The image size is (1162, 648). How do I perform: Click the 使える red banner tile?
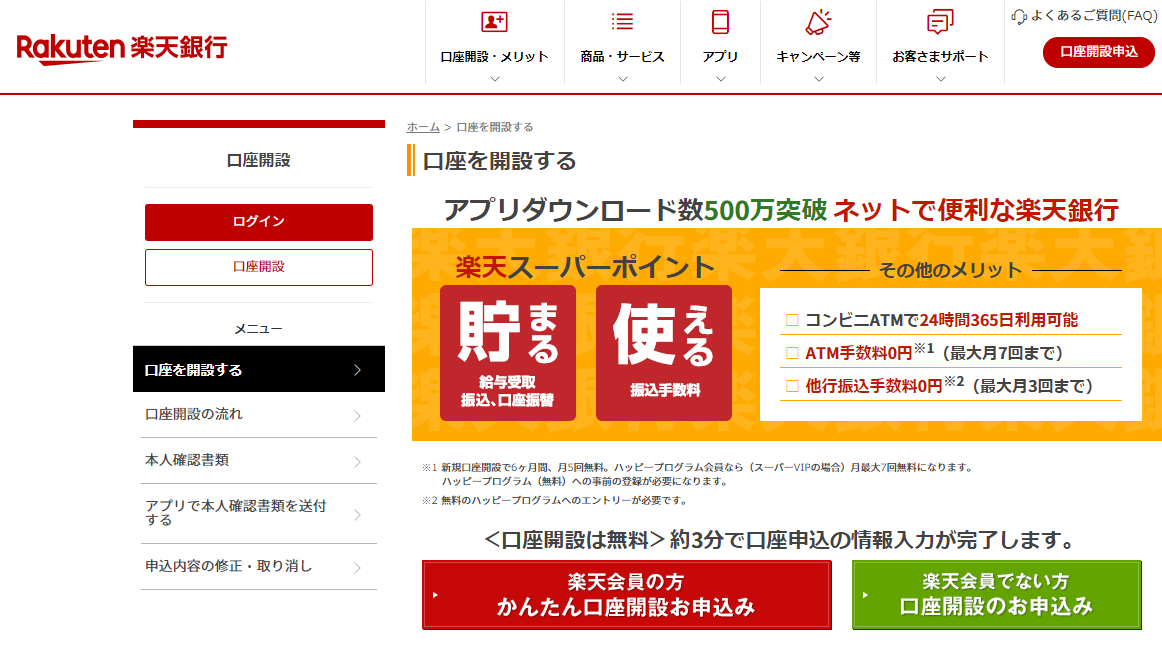click(x=664, y=353)
